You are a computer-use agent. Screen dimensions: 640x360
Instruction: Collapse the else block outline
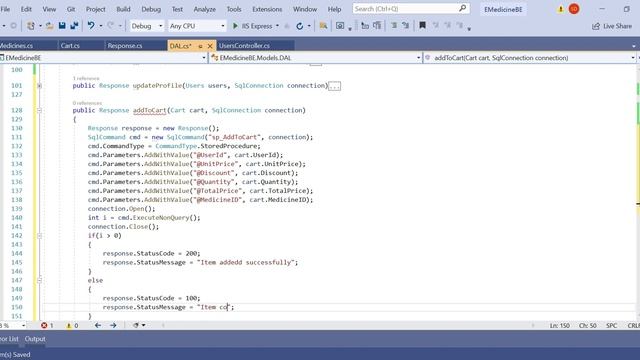coord(40,280)
